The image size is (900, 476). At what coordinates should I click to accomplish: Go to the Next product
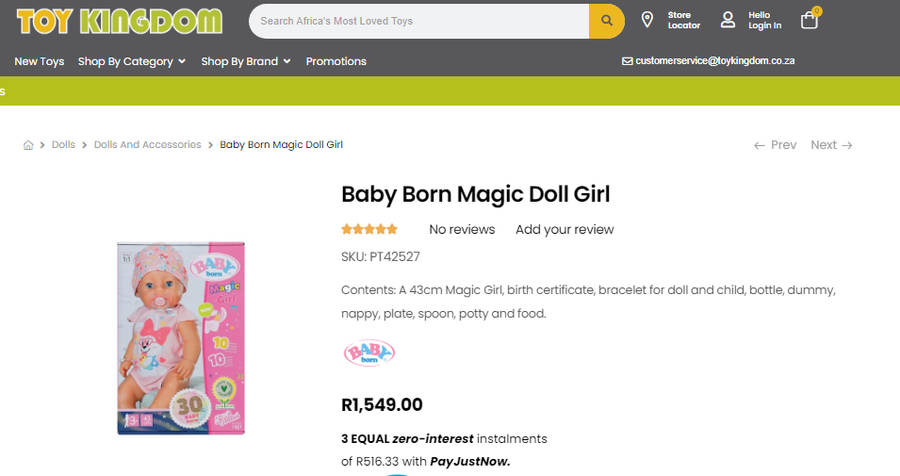click(831, 145)
